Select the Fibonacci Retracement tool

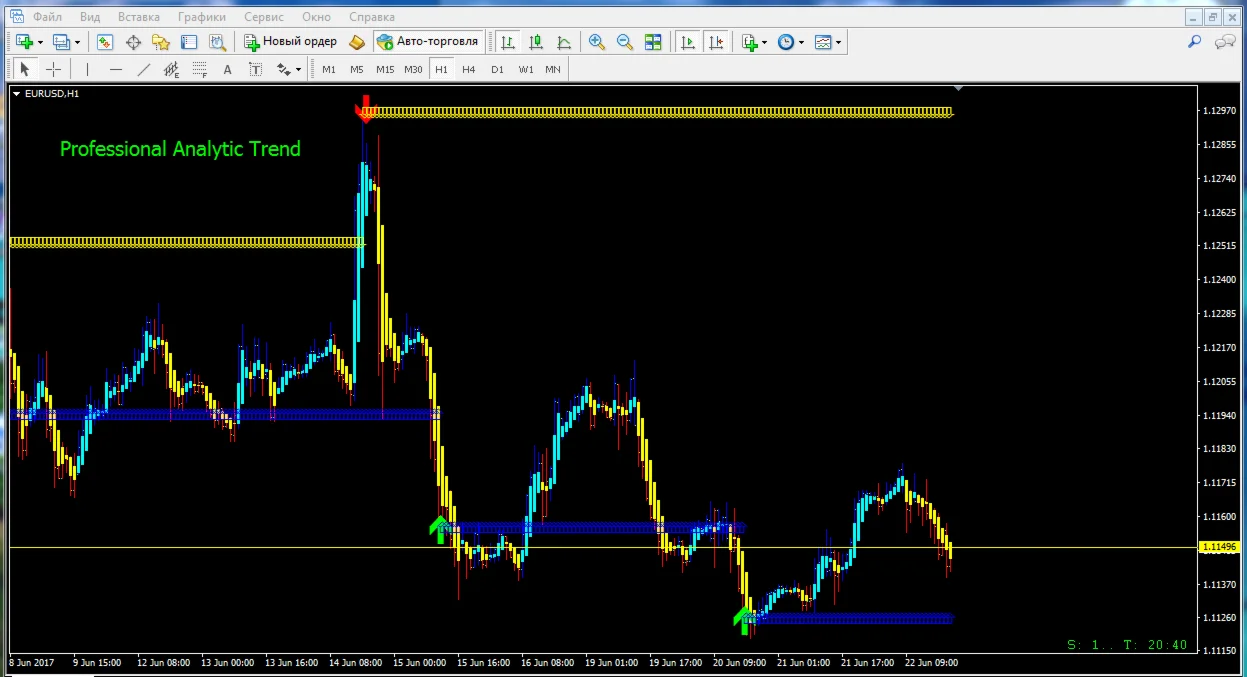pos(200,69)
